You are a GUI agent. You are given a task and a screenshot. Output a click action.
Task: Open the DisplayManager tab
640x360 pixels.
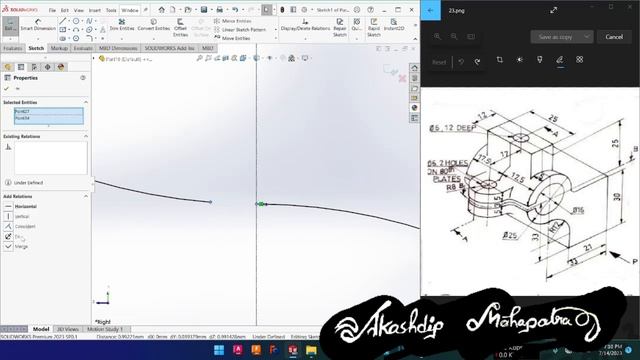pos(61,67)
